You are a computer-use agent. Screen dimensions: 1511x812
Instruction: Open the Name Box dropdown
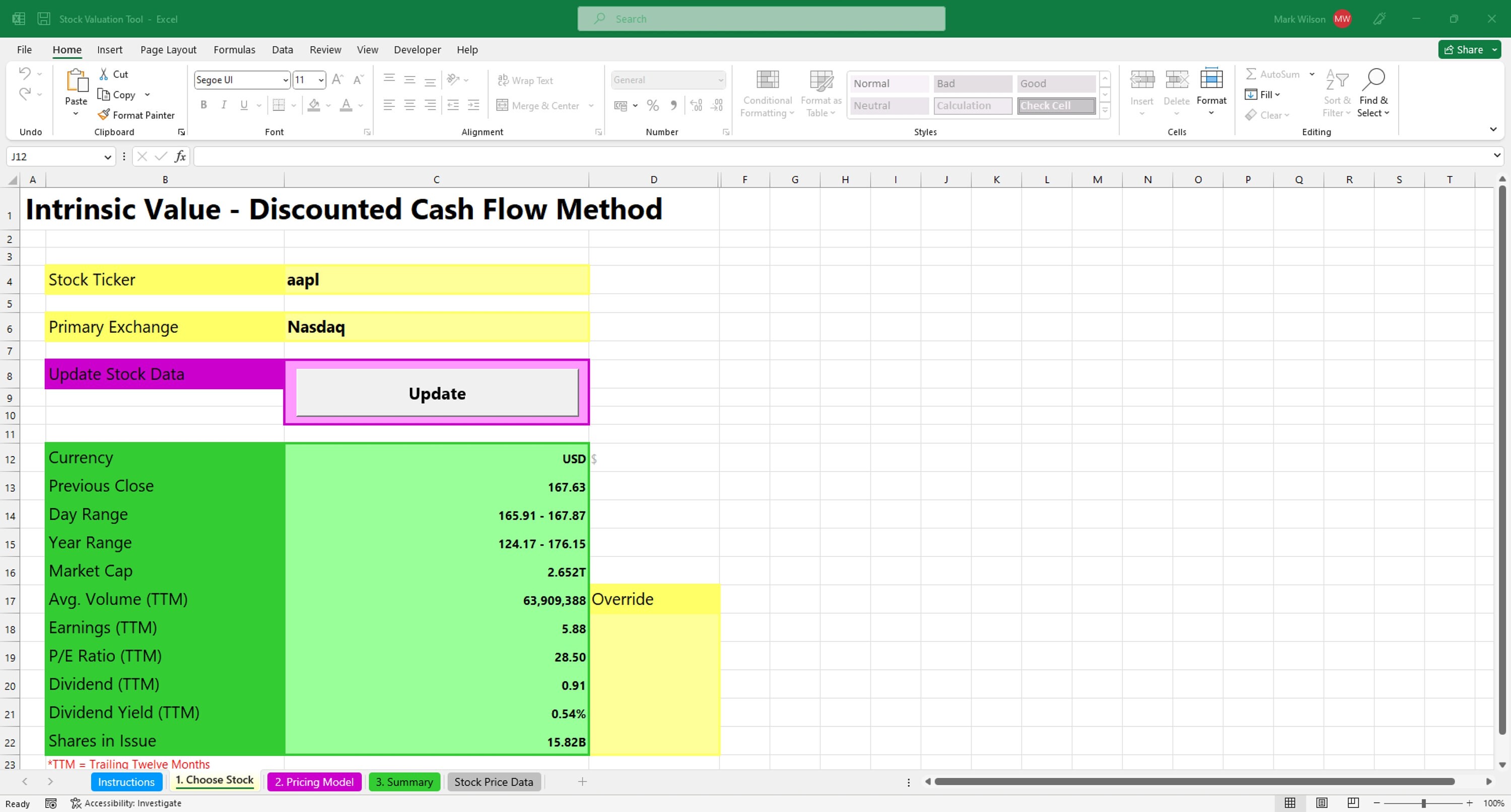coord(108,157)
